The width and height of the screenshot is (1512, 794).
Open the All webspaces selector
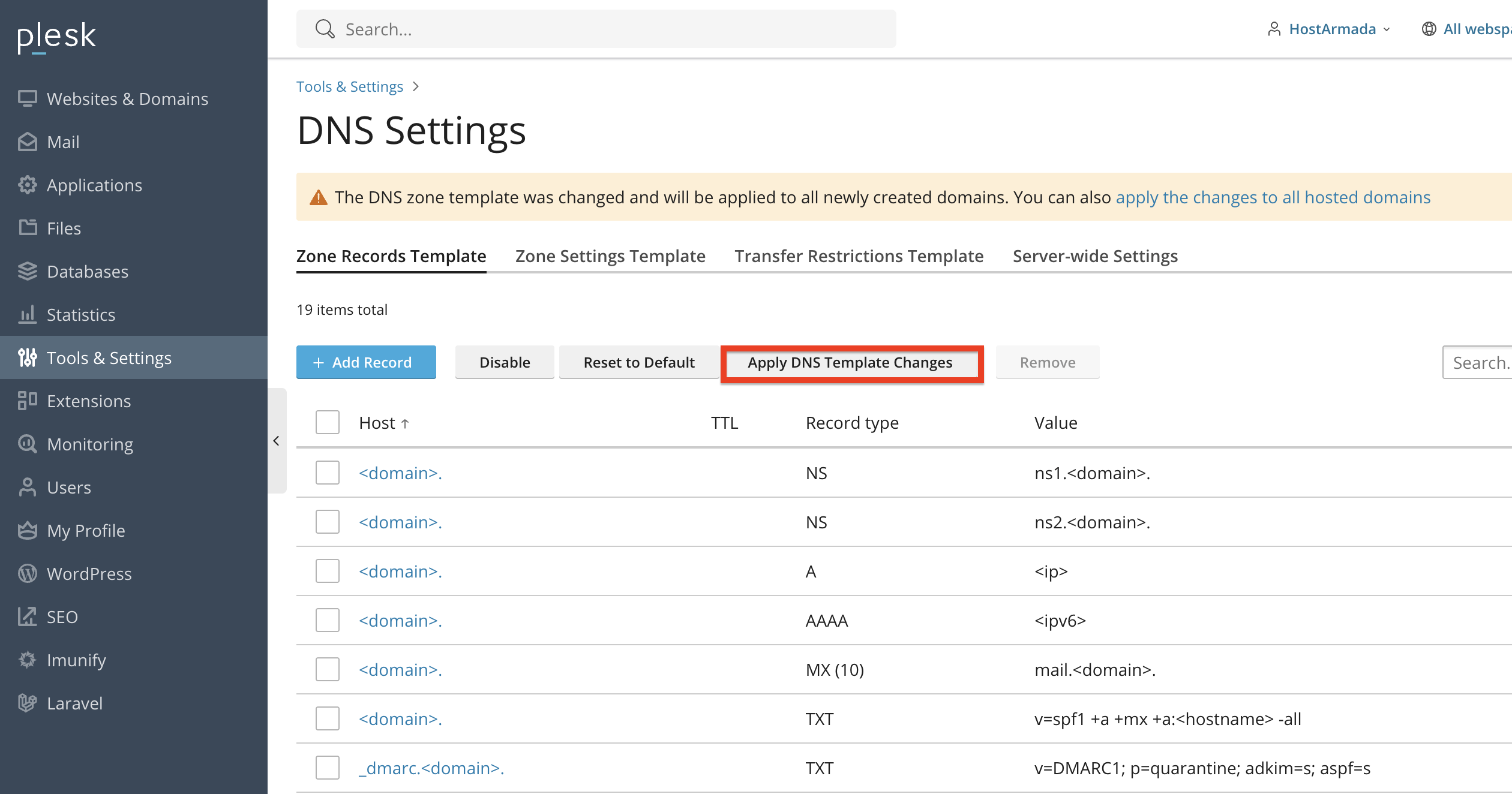pos(1466,29)
